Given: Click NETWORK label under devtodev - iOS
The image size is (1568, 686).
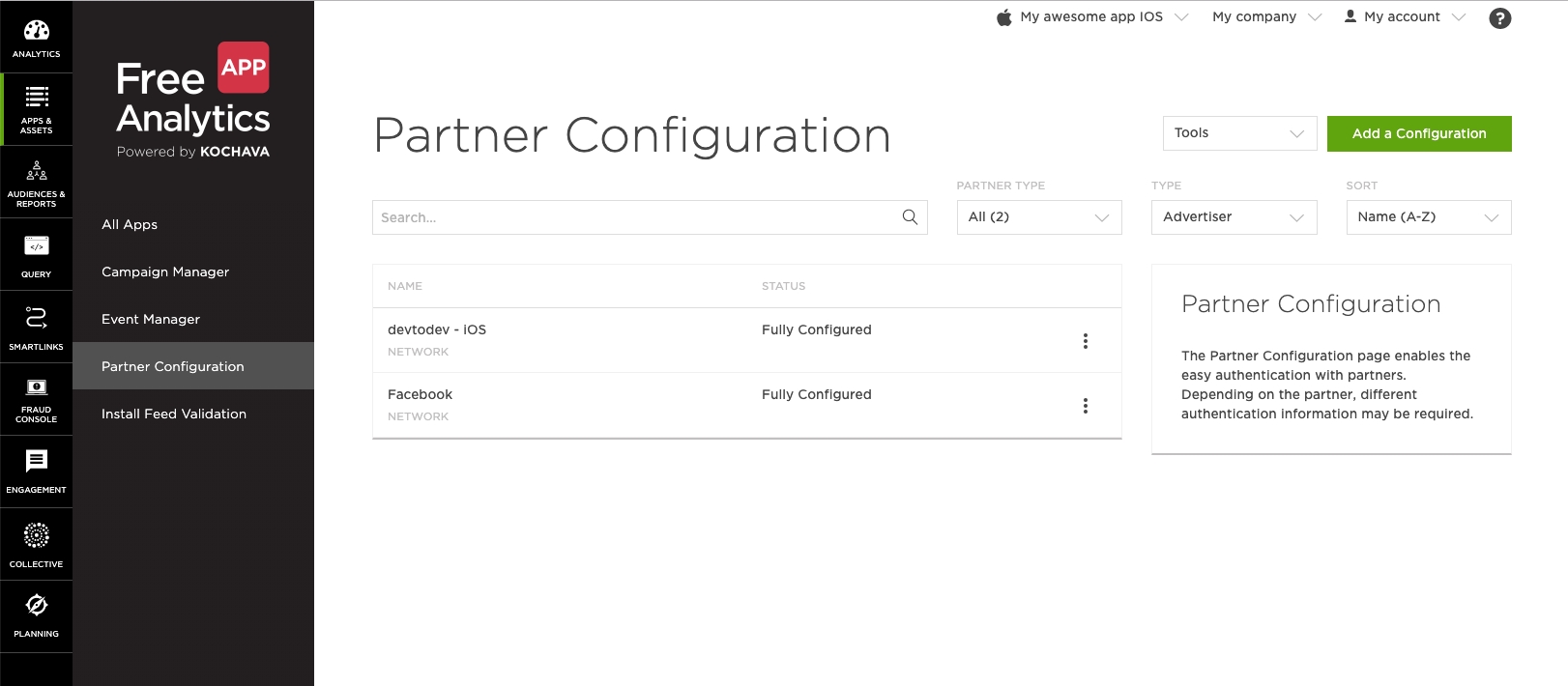Looking at the screenshot, I should (x=418, y=352).
